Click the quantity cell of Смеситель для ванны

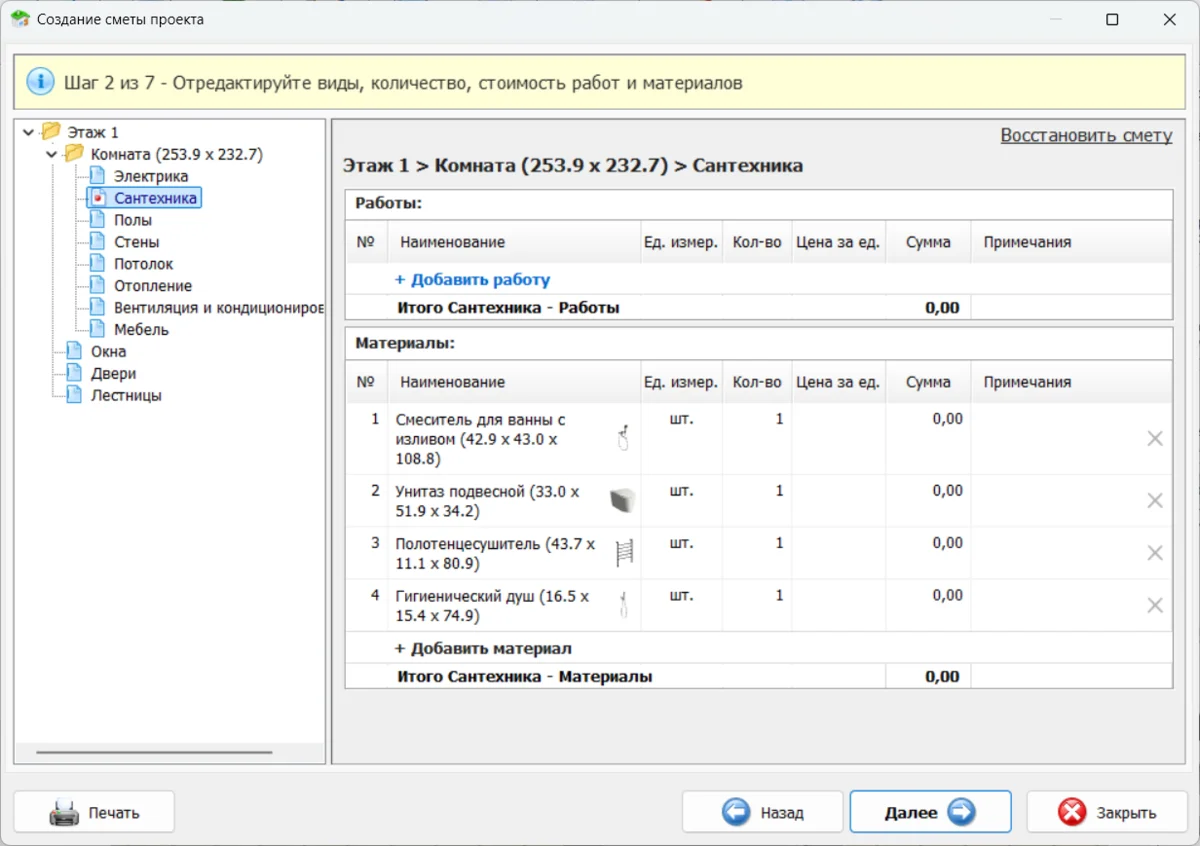click(x=756, y=439)
